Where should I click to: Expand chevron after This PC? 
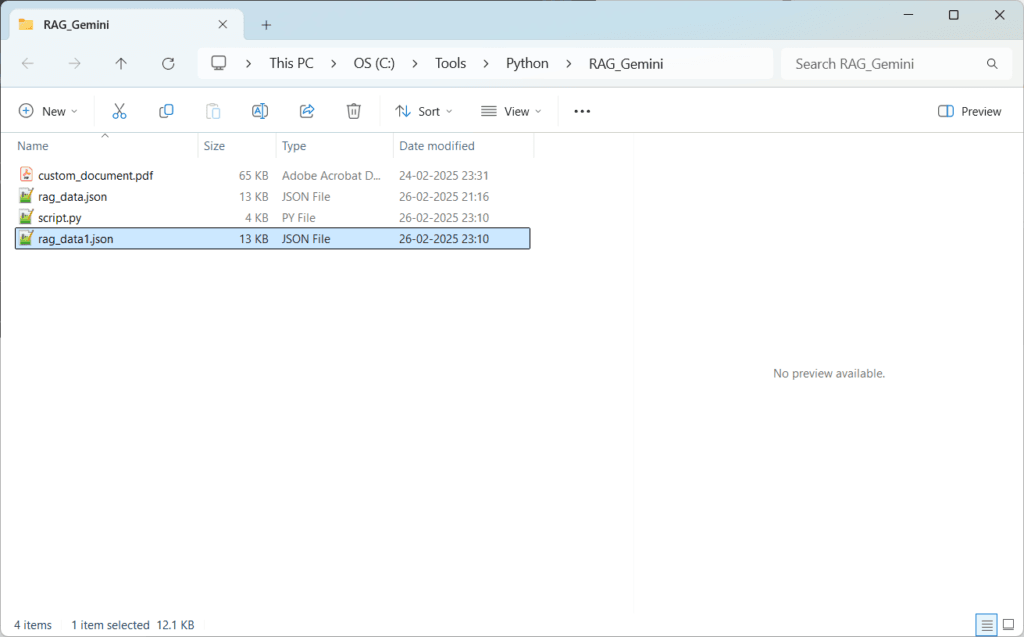tap(334, 63)
